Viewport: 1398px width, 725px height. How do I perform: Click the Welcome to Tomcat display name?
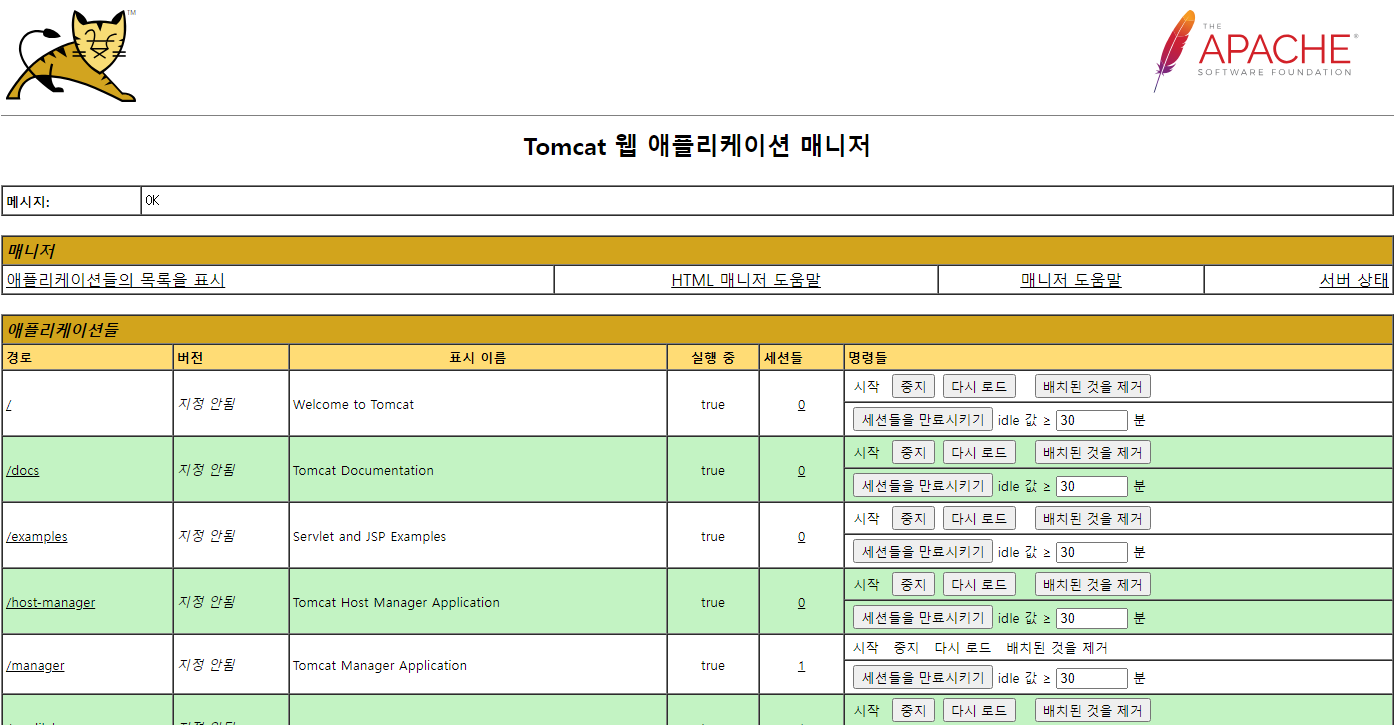(353, 405)
